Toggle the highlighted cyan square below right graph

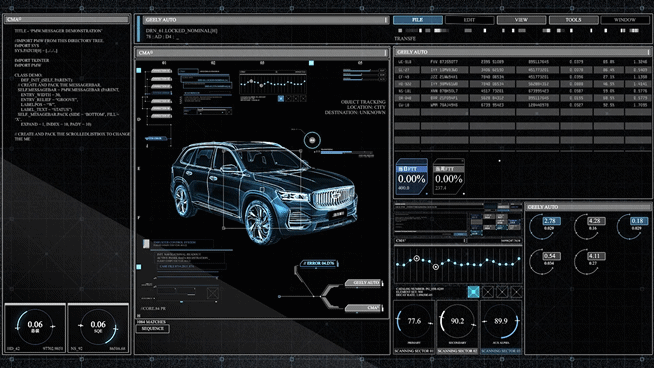(473, 292)
